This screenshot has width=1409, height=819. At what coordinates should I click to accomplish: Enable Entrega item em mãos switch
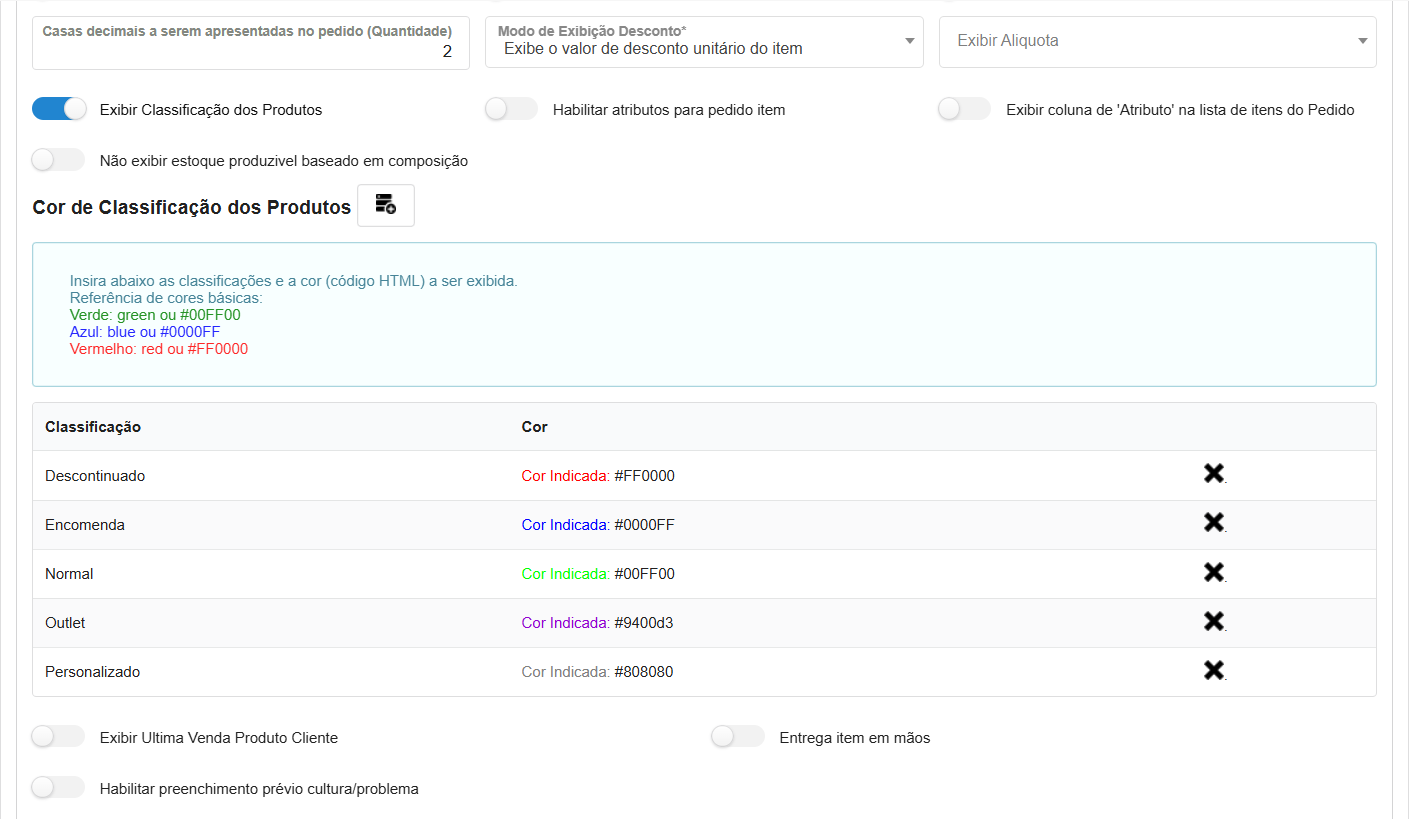point(738,737)
